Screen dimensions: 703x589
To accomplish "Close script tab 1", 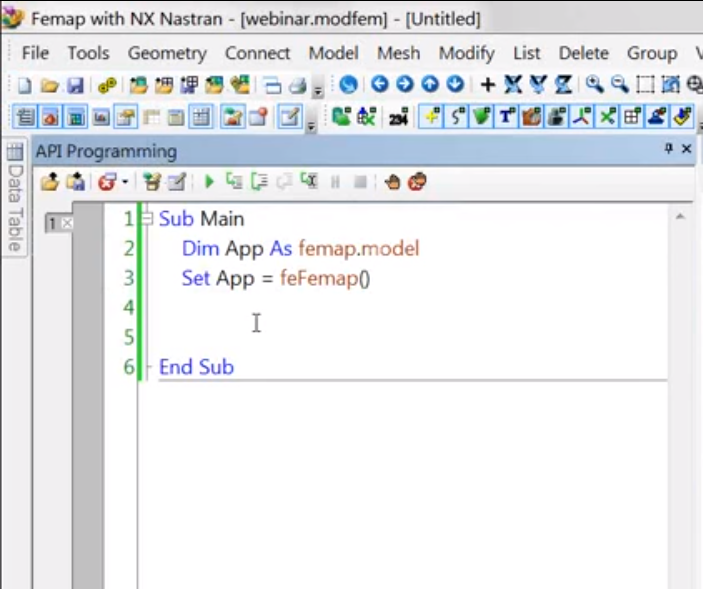I will [x=67, y=224].
